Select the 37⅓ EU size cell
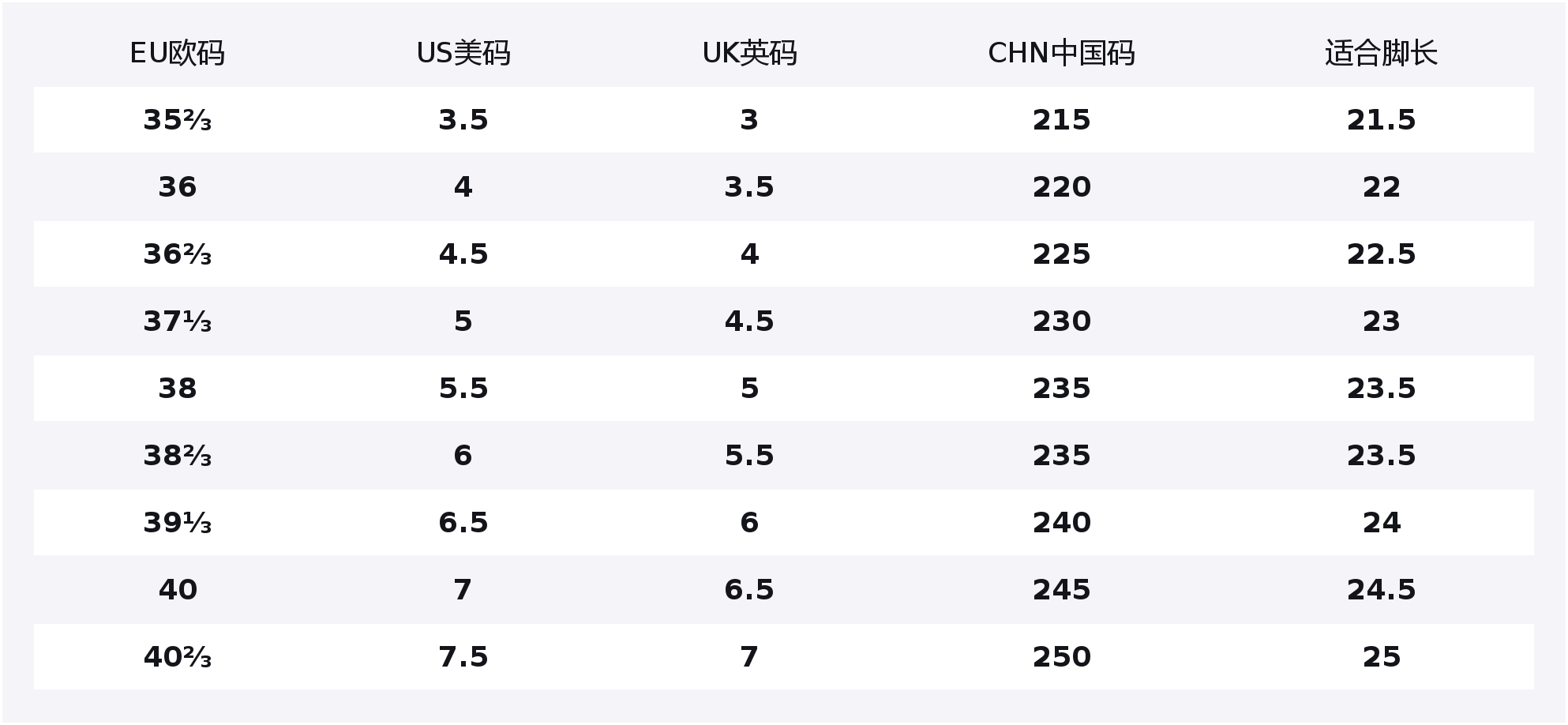Viewport: 1568px width, 725px height. tap(177, 321)
